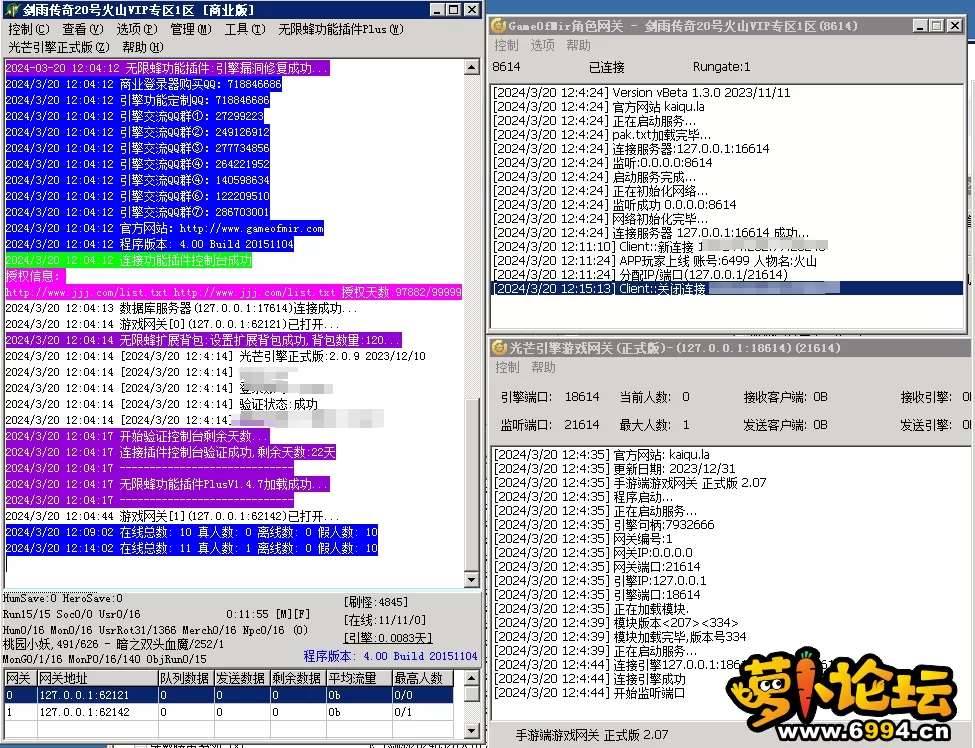Screen dimensions: 975x748
Task: Maximize the GameOfMir角色网关 window
Action: [x=936, y=25]
